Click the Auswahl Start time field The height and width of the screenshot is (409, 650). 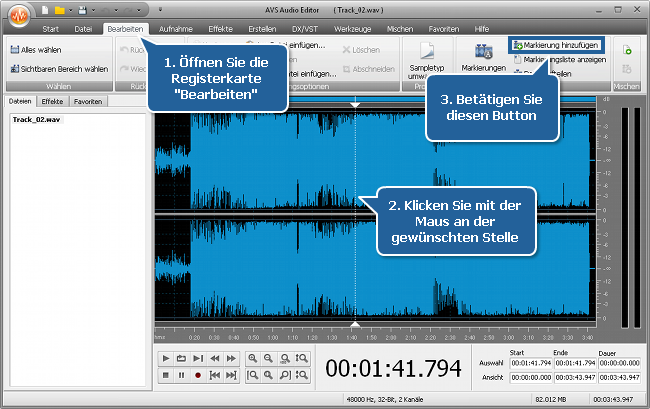click(x=531, y=363)
